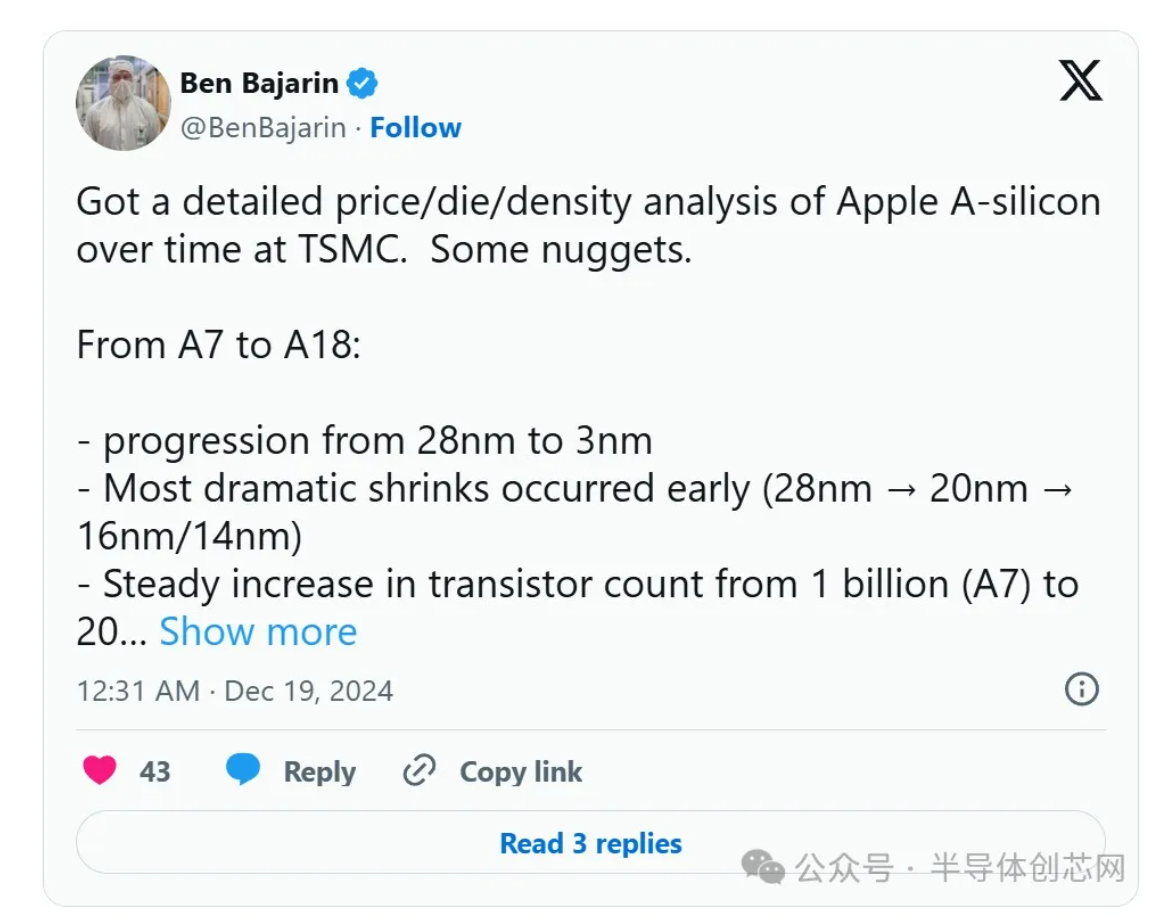Click the 半导体创芯网 watermark text
The width and height of the screenshot is (1158, 922).
pos(1027,867)
